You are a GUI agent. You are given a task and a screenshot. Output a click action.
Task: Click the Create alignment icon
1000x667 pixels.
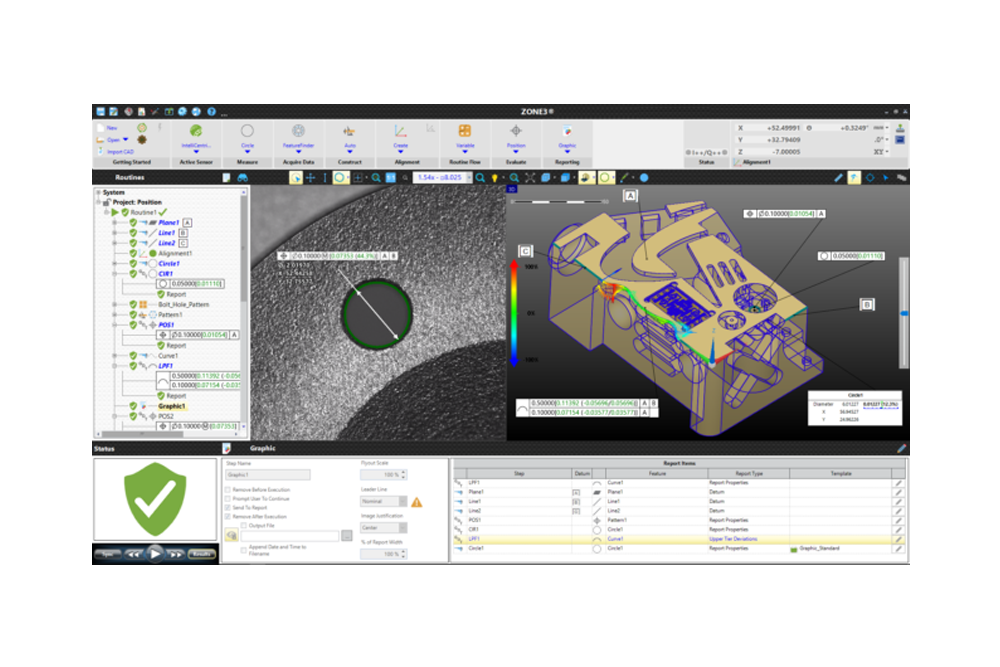click(x=400, y=131)
